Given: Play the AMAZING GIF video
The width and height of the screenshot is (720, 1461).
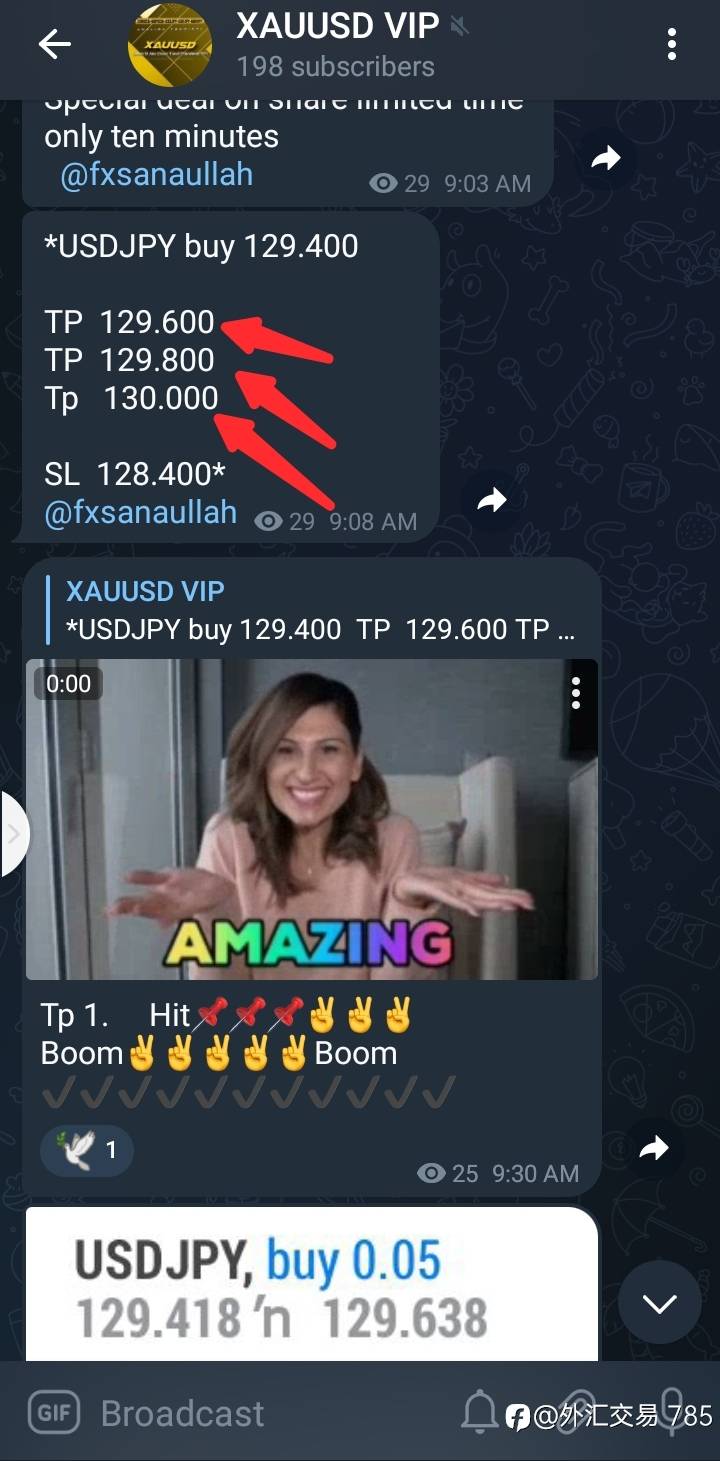Looking at the screenshot, I should pos(311,819).
